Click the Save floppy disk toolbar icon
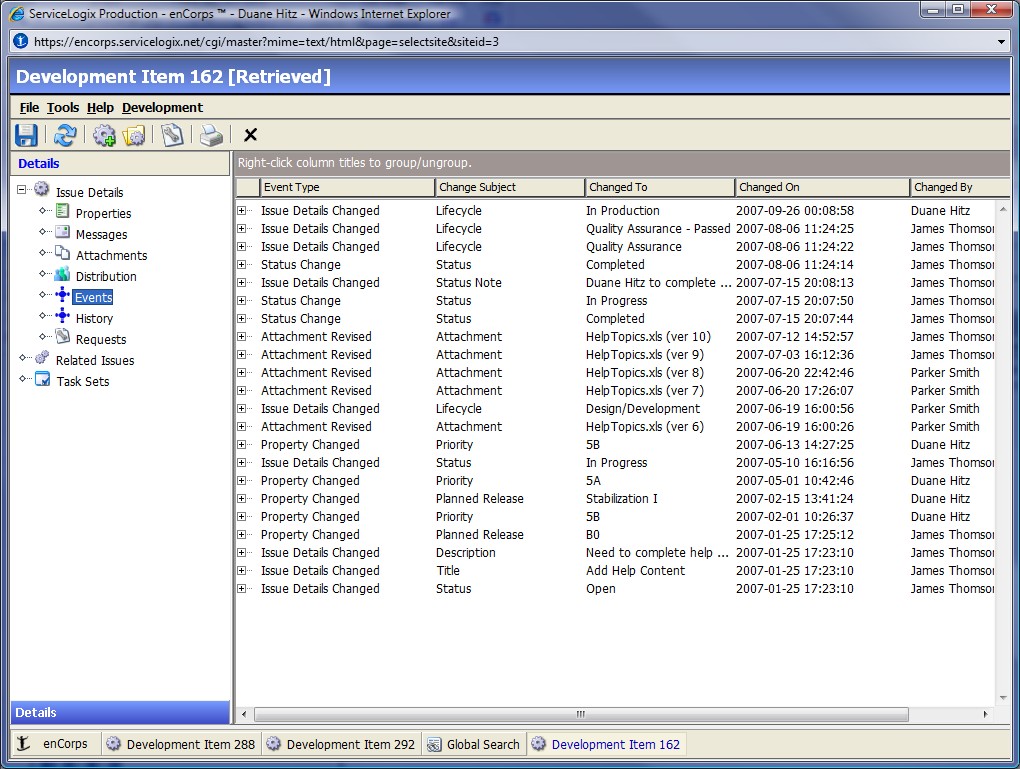Image resolution: width=1020 pixels, height=769 pixels. coord(26,135)
